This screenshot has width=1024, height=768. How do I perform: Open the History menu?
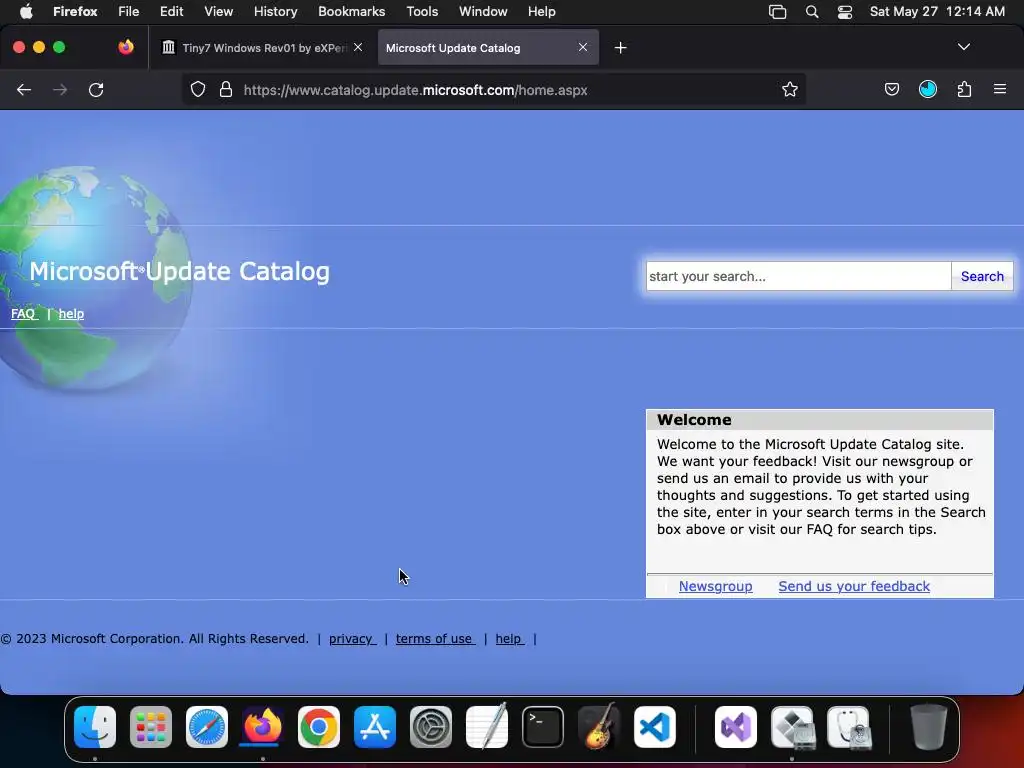tap(275, 12)
